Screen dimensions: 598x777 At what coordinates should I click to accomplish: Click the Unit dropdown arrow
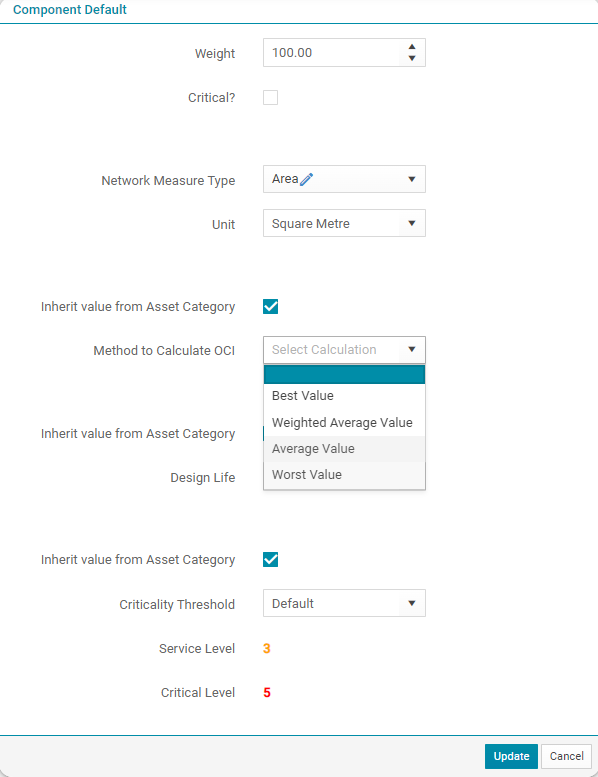(x=412, y=223)
